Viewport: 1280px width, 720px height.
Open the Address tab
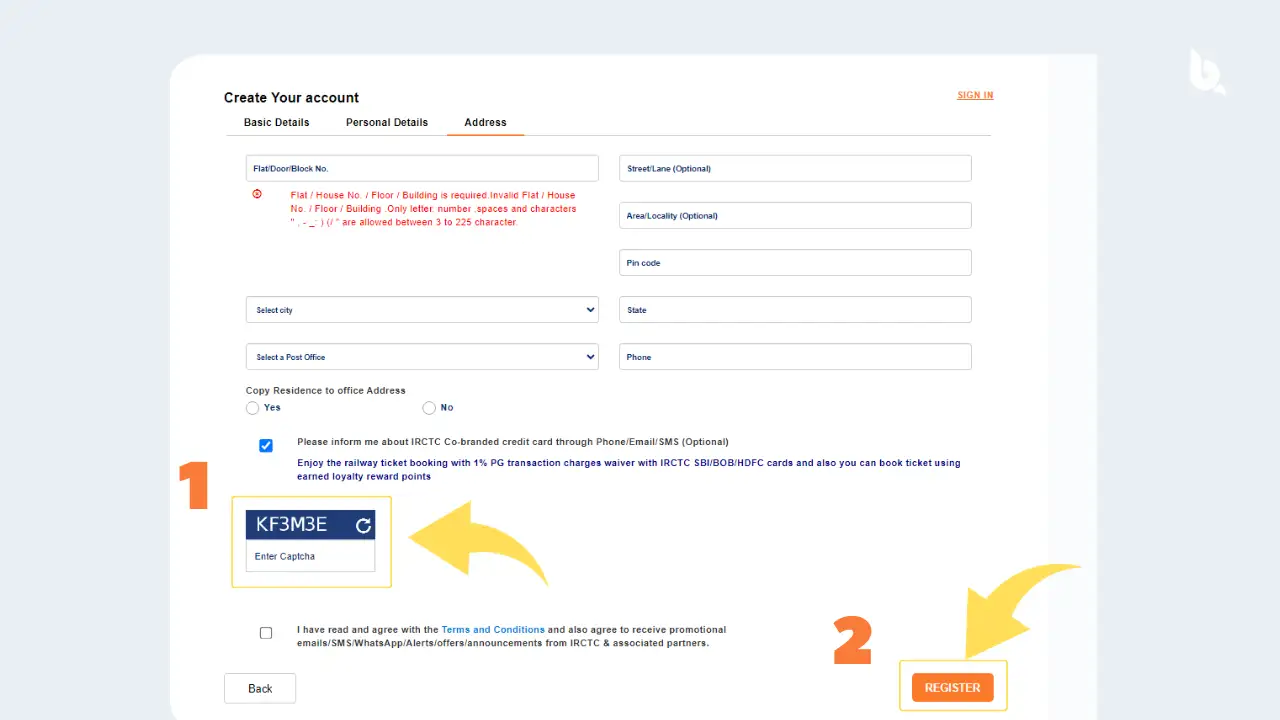tap(485, 122)
